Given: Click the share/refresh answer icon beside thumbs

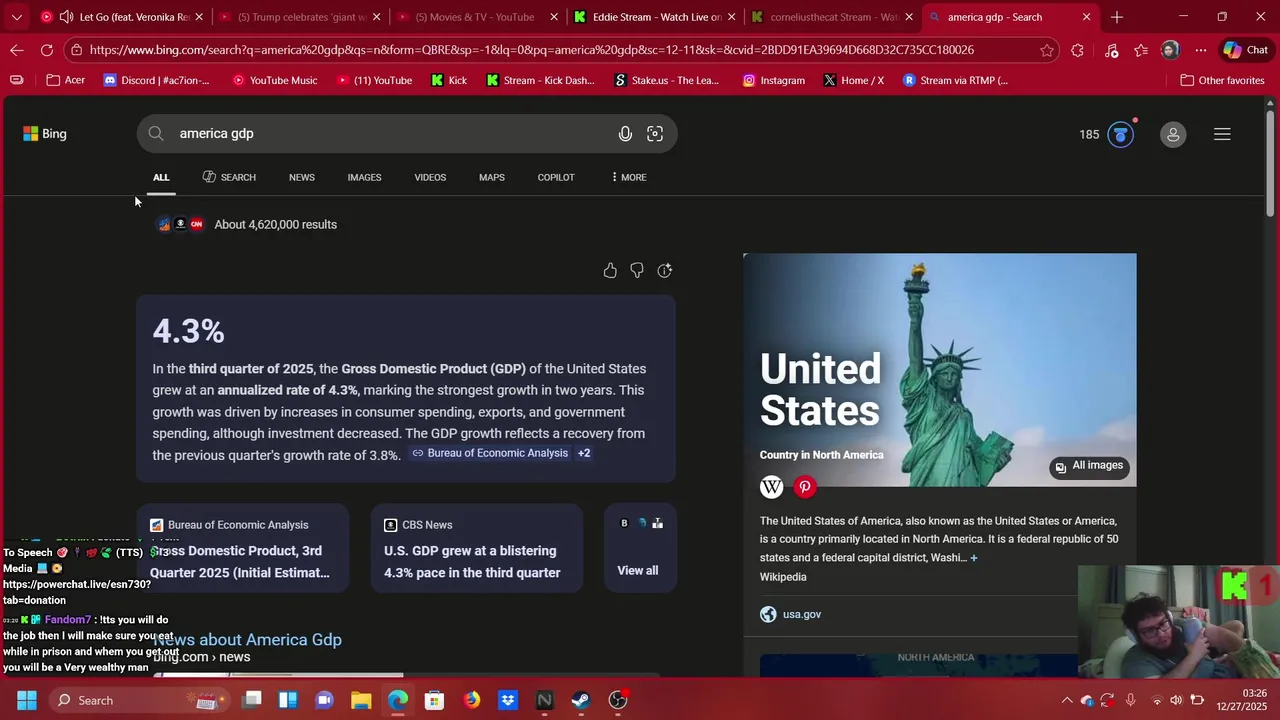Looking at the screenshot, I should (665, 270).
